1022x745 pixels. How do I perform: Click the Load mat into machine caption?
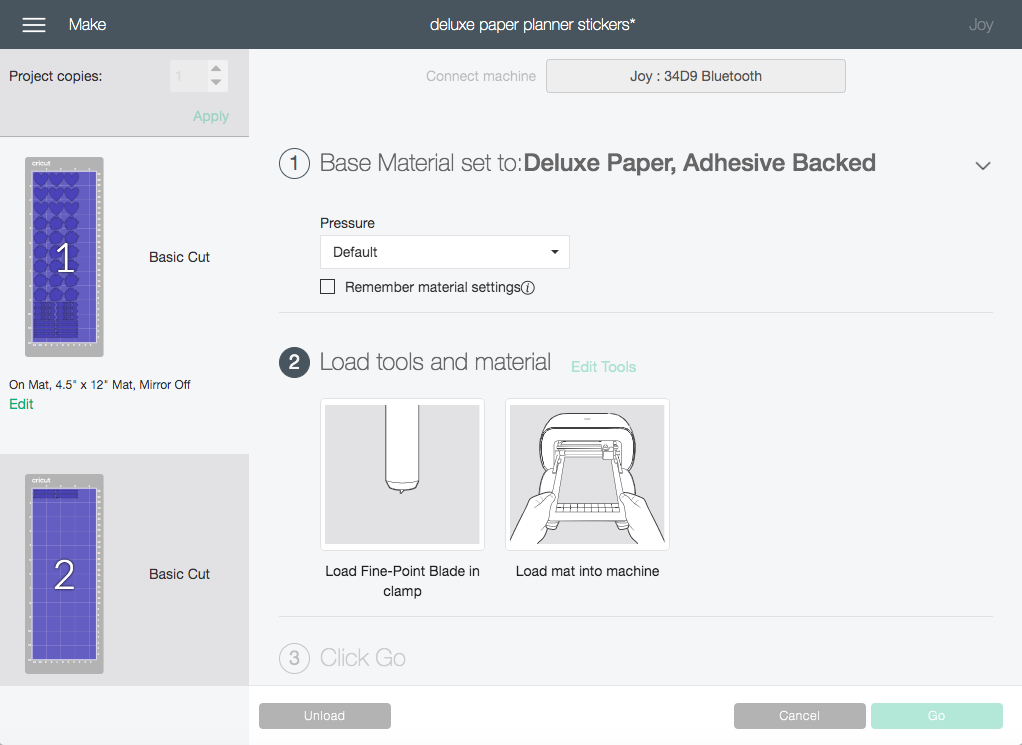[x=587, y=571]
